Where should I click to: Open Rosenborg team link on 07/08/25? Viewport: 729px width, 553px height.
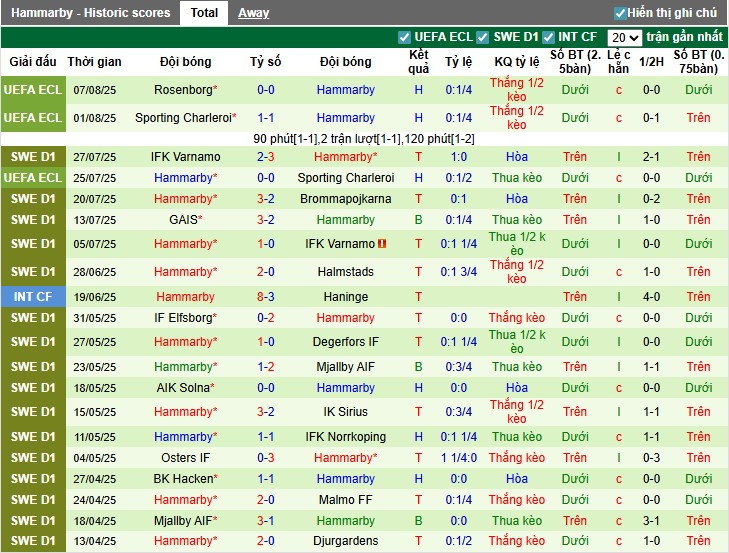(186, 90)
